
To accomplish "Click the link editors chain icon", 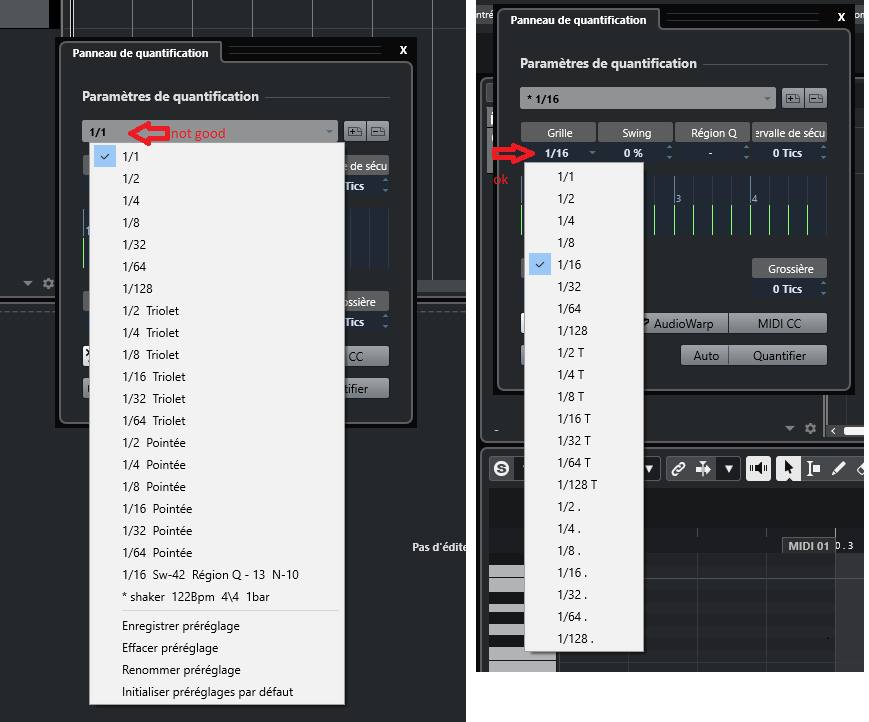I will point(680,467).
